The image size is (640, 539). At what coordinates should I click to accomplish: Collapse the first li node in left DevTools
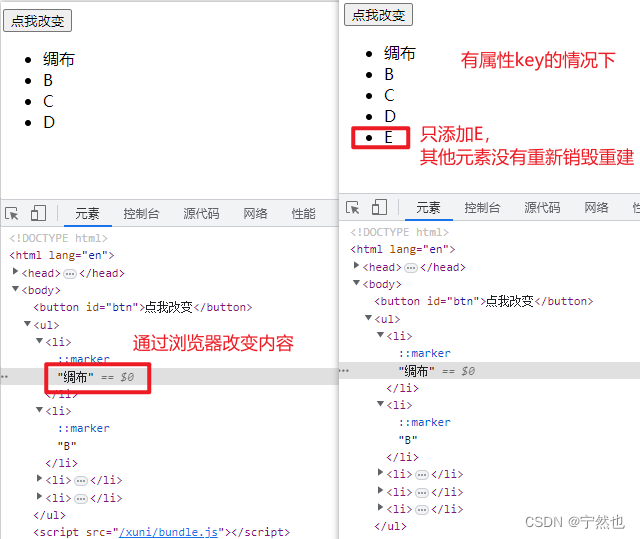(40, 341)
